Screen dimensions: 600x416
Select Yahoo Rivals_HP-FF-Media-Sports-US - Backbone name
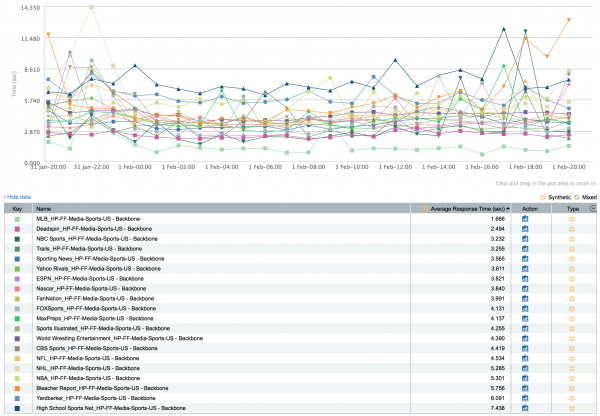tap(98, 269)
